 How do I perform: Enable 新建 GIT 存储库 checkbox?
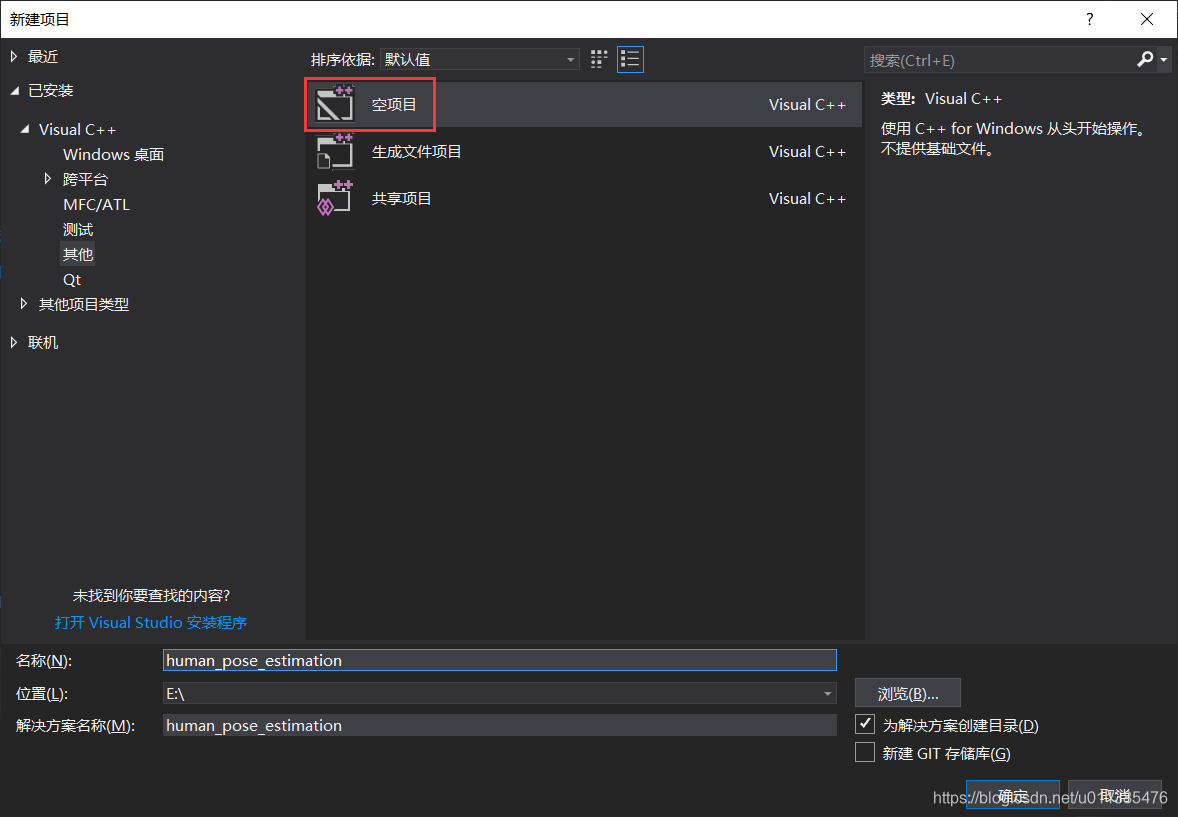pyautogui.click(x=865, y=752)
